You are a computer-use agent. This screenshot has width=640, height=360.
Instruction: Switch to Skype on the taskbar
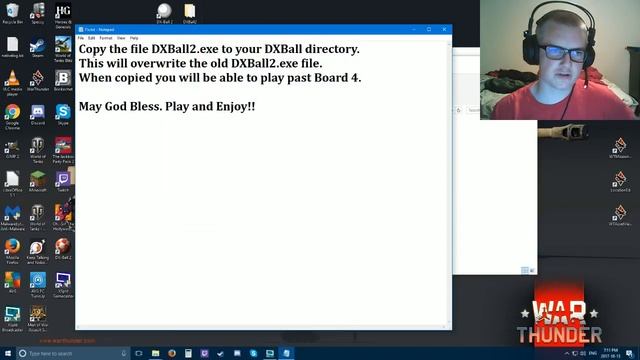[x=253, y=353]
